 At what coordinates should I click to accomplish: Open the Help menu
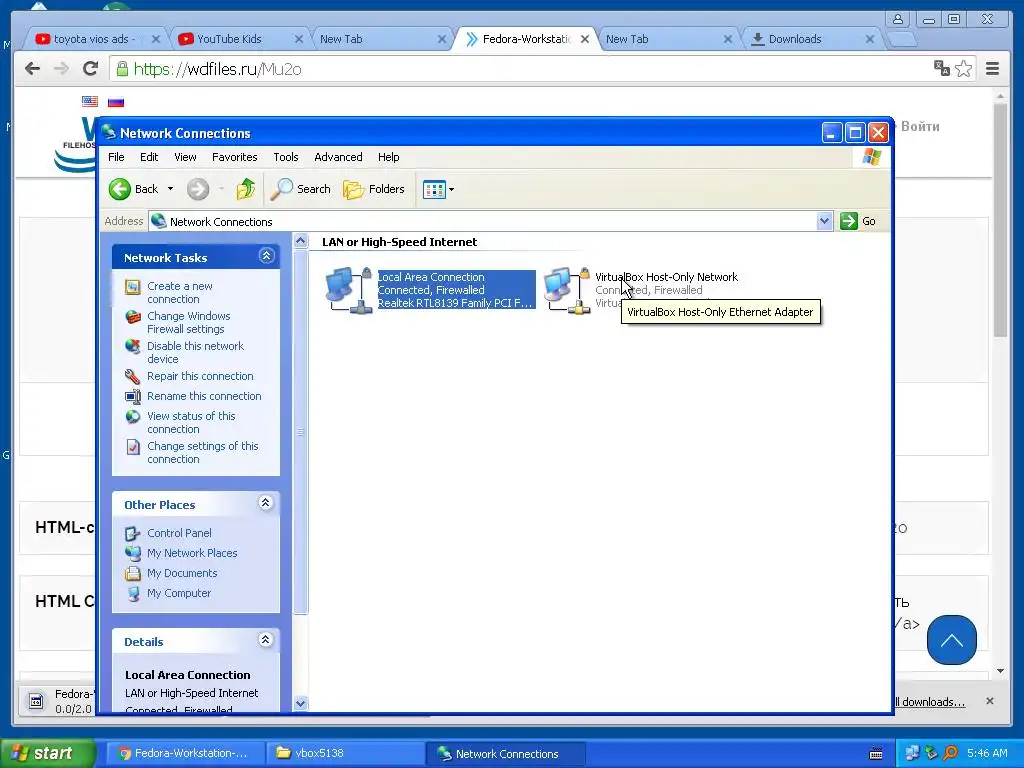[x=389, y=157]
